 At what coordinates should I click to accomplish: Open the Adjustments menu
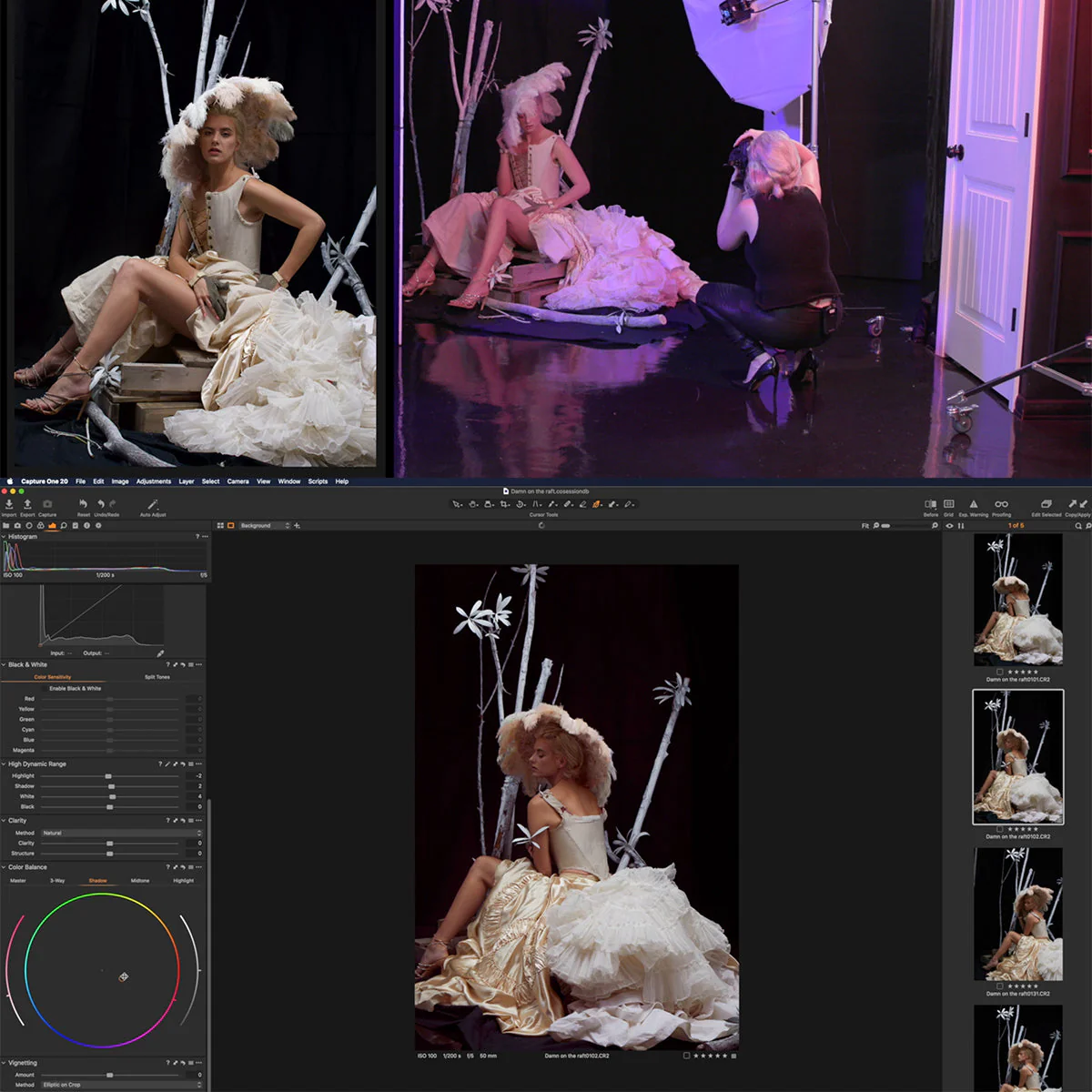coord(153,481)
